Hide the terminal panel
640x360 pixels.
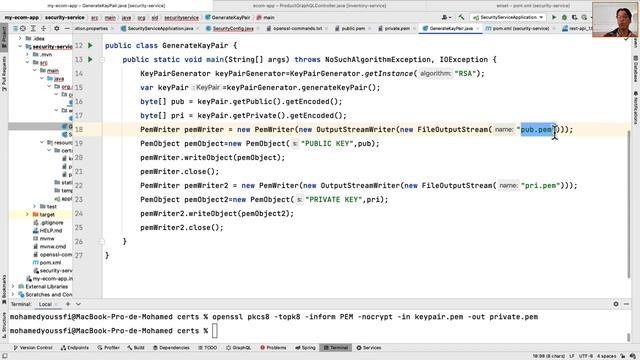(x=626, y=304)
